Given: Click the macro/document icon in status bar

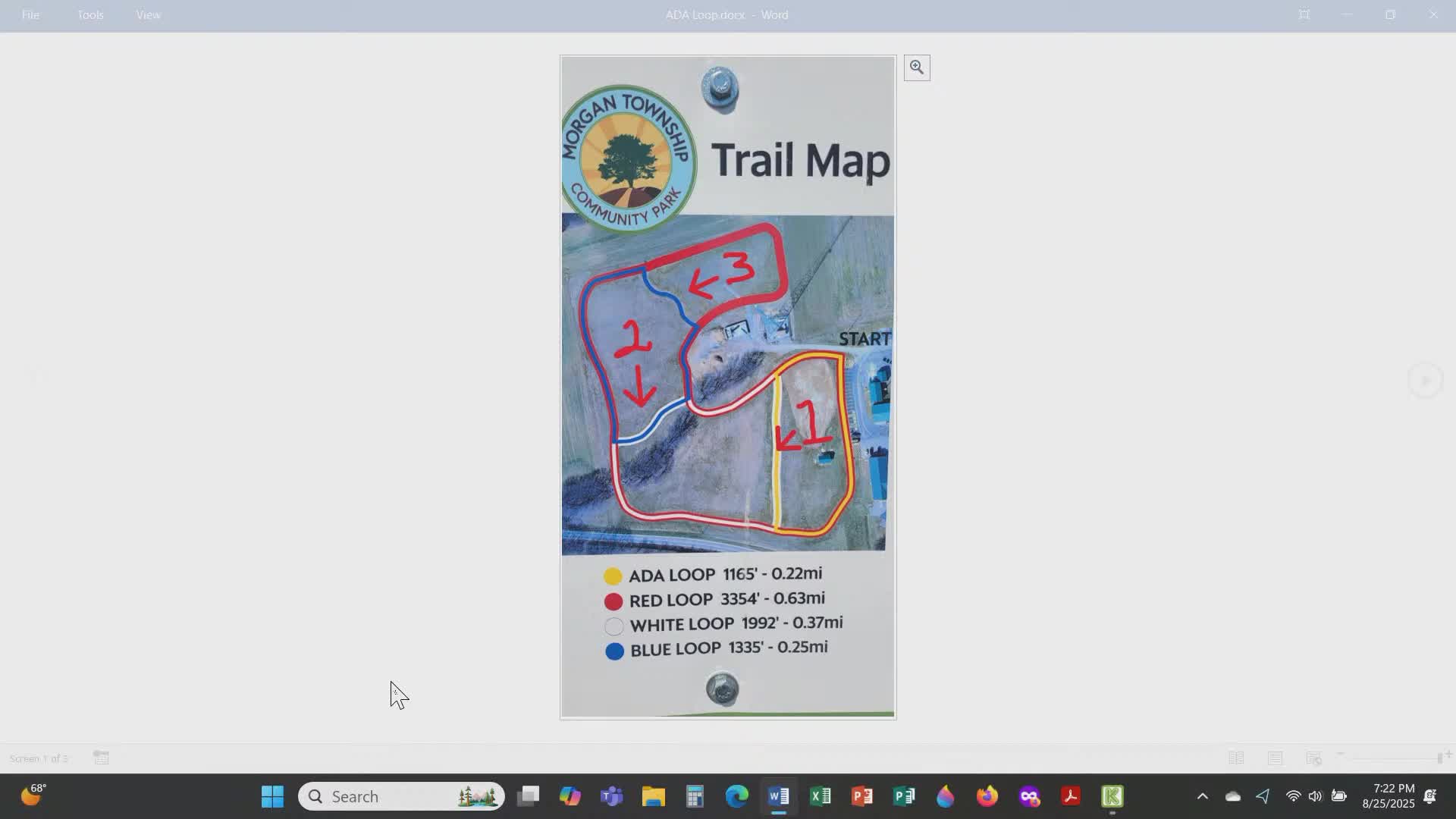Looking at the screenshot, I should coord(101,758).
